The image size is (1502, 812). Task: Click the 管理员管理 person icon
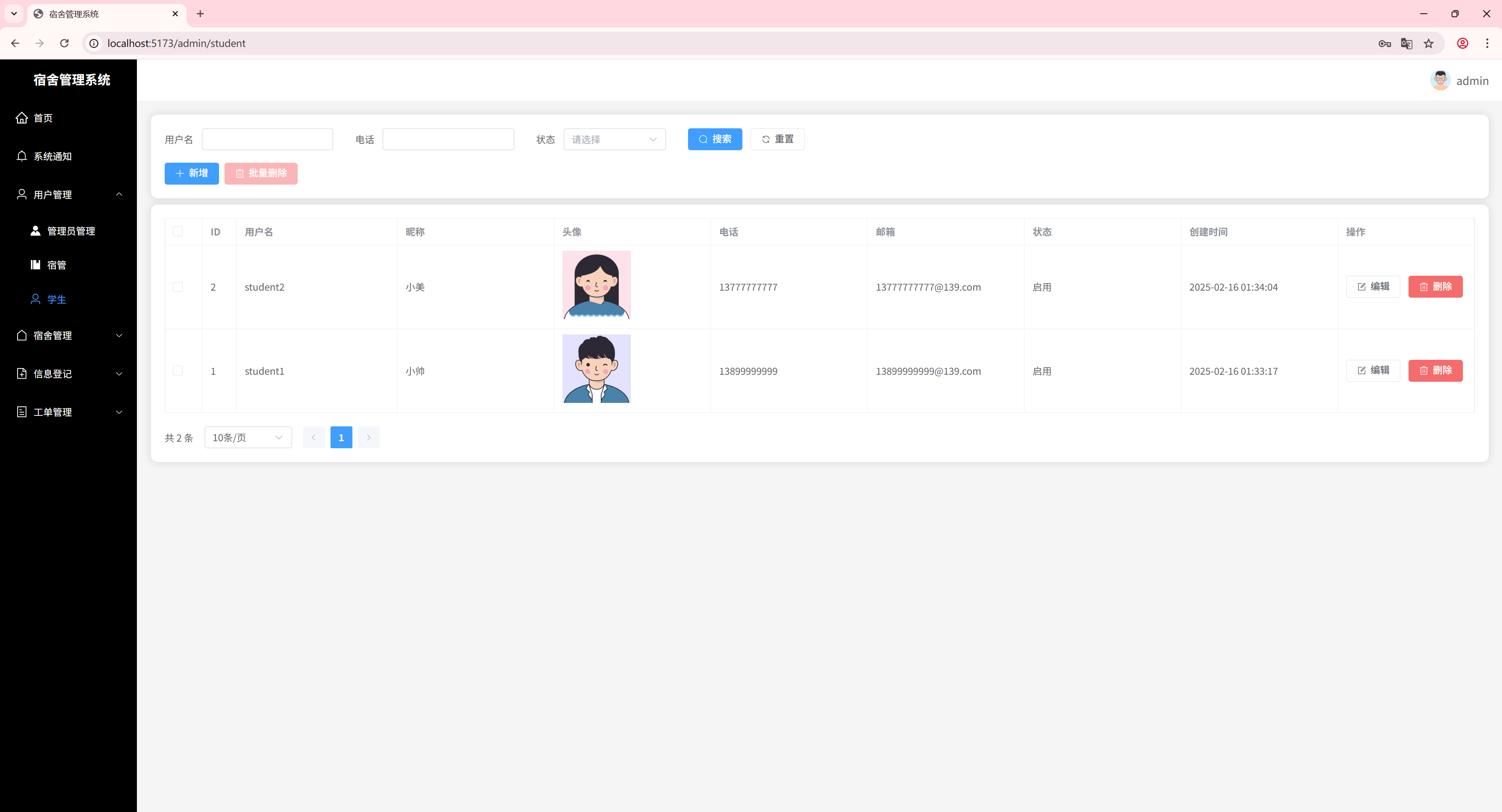click(36, 231)
